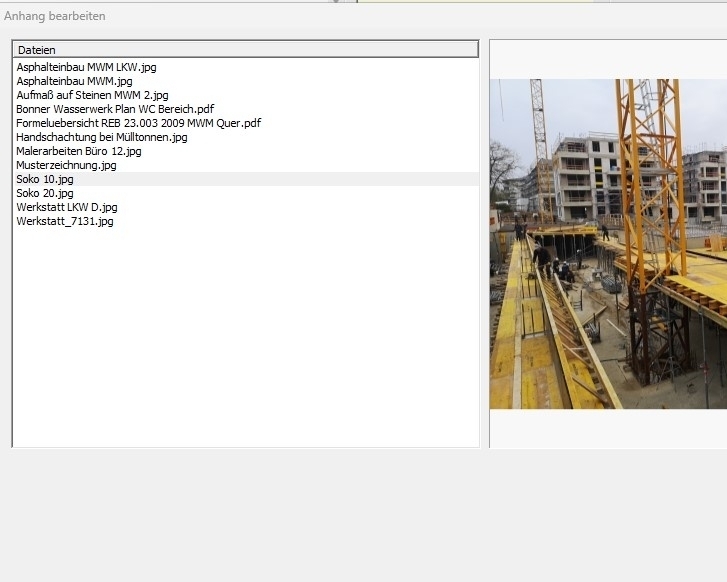Choose Aufmaß auf Steinen MWM 2.jpg
This screenshot has height=582, width=727.
(x=92, y=95)
